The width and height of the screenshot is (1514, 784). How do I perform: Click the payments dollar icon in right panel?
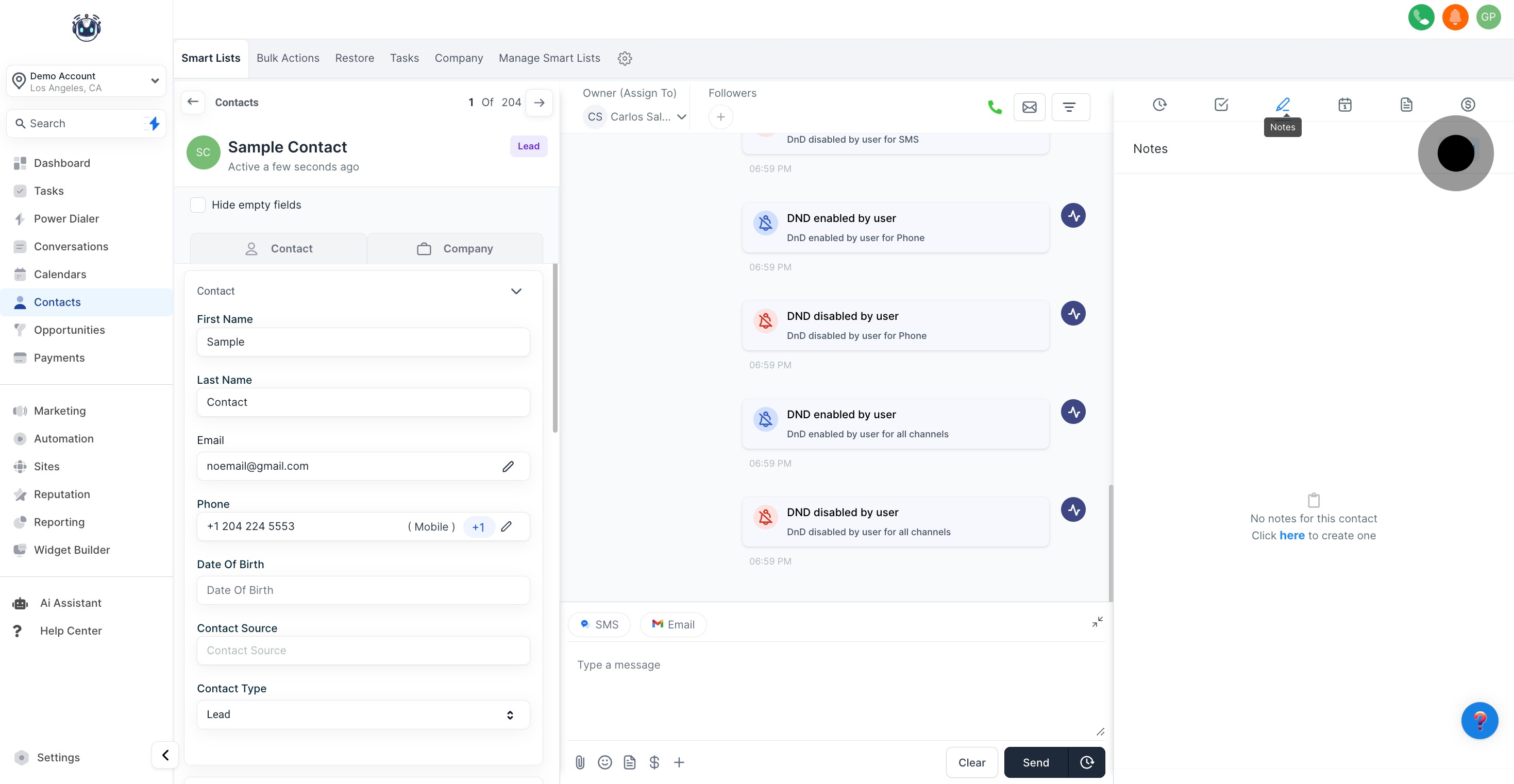point(1468,105)
